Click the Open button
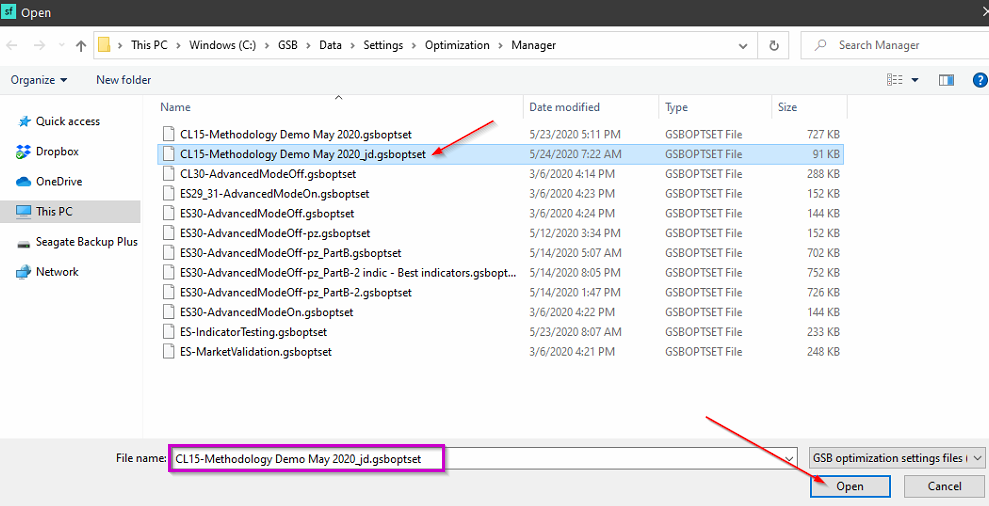 849,486
